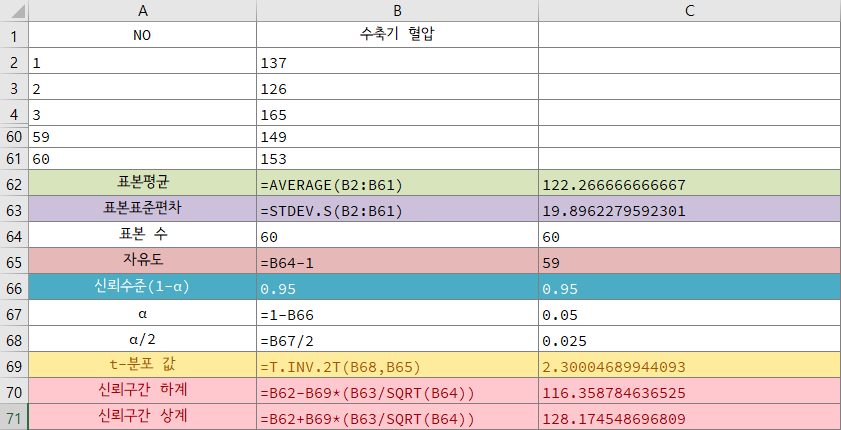
Task: Select cell containing value 149
Action: [397, 137]
